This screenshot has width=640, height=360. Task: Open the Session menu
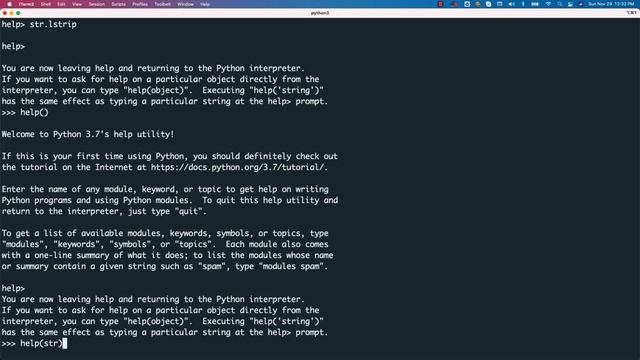[97, 4]
